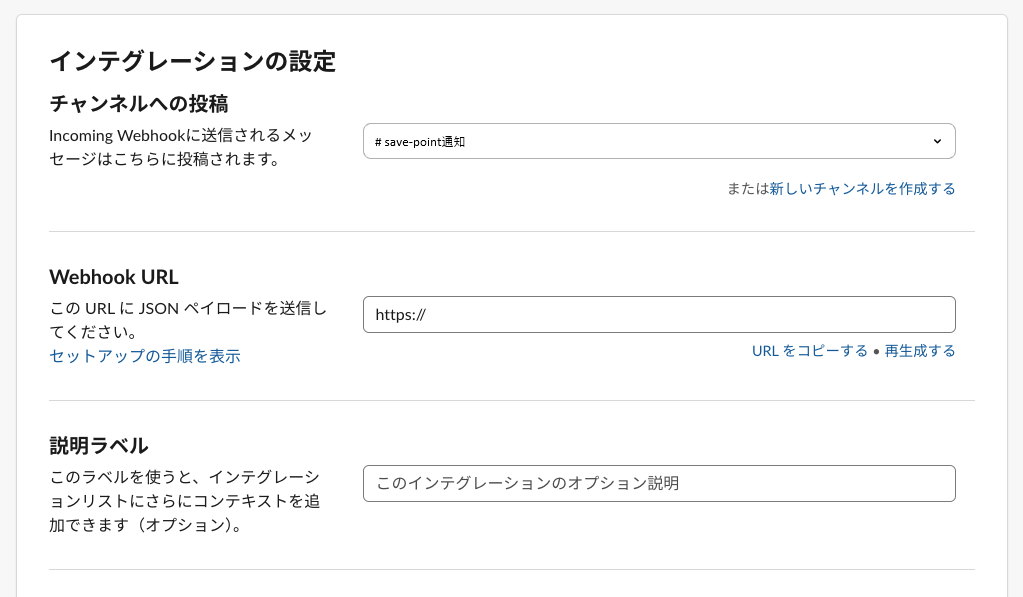Click the 新しいチャンネルを作成する link
Image resolution: width=1023 pixels, height=597 pixels.
[x=862, y=188]
